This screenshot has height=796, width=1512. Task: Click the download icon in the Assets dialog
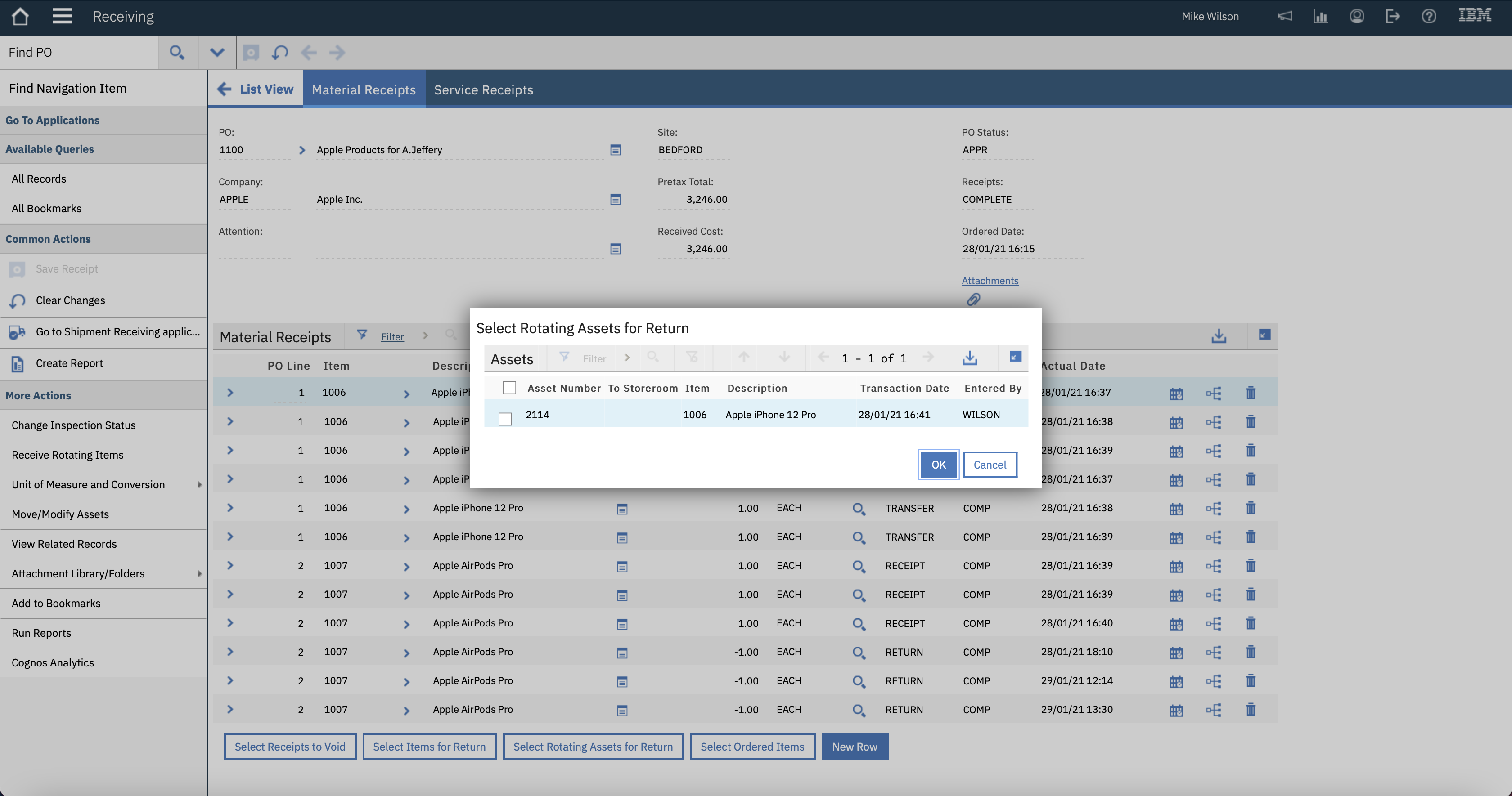coord(970,358)
